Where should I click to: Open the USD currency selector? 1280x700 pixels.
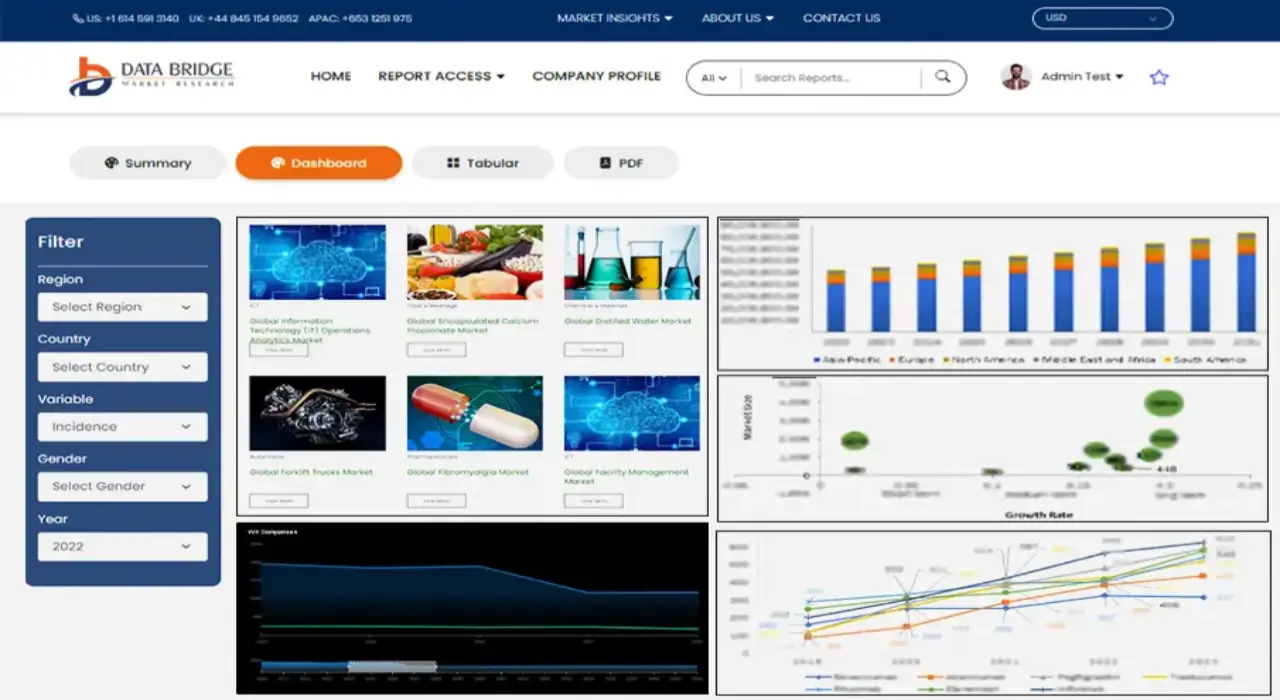point(1102,18)
